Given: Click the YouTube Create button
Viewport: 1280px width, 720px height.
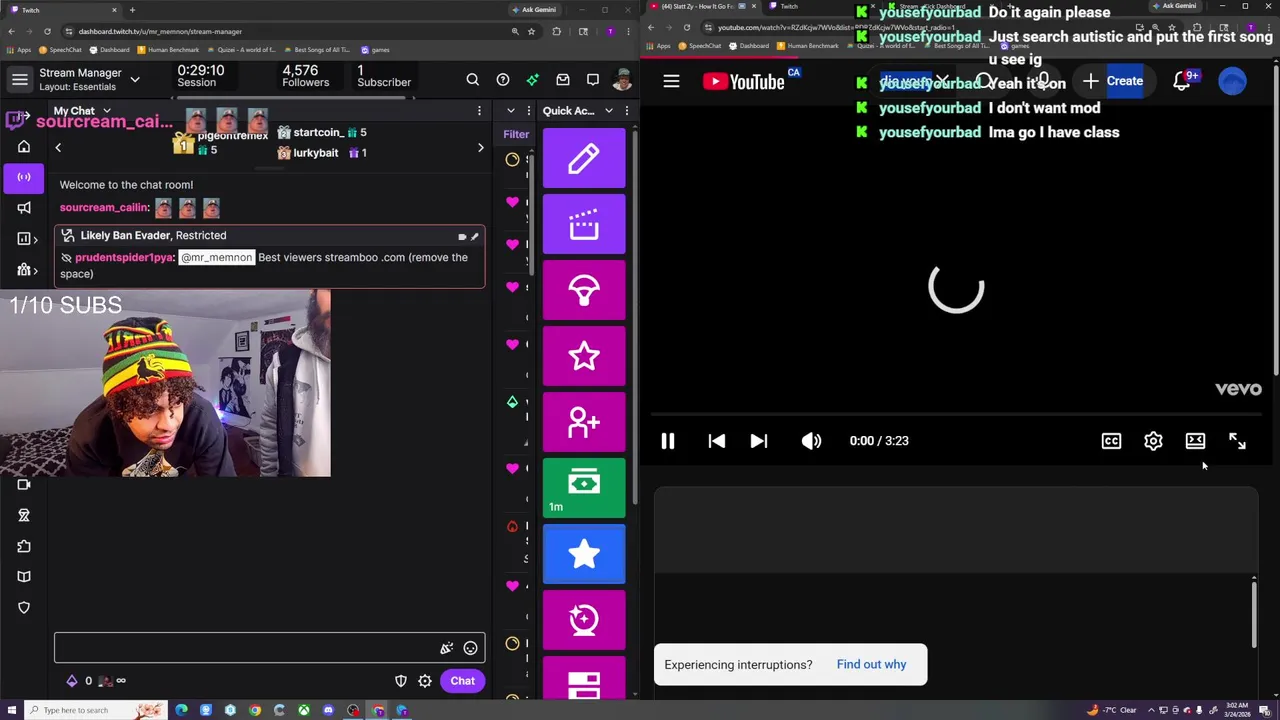Looking at the screenshot, I should 1112,81.
